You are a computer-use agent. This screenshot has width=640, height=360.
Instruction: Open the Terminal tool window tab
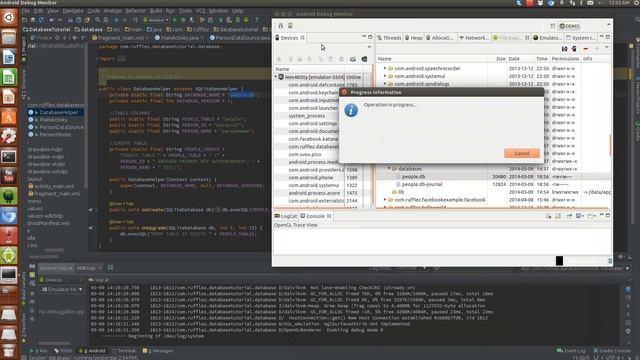[x=123, y=351]
